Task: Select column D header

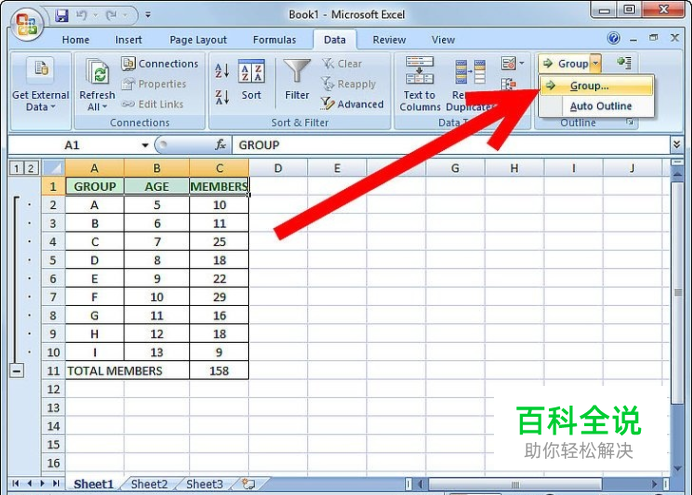Action: pos(278,168)
